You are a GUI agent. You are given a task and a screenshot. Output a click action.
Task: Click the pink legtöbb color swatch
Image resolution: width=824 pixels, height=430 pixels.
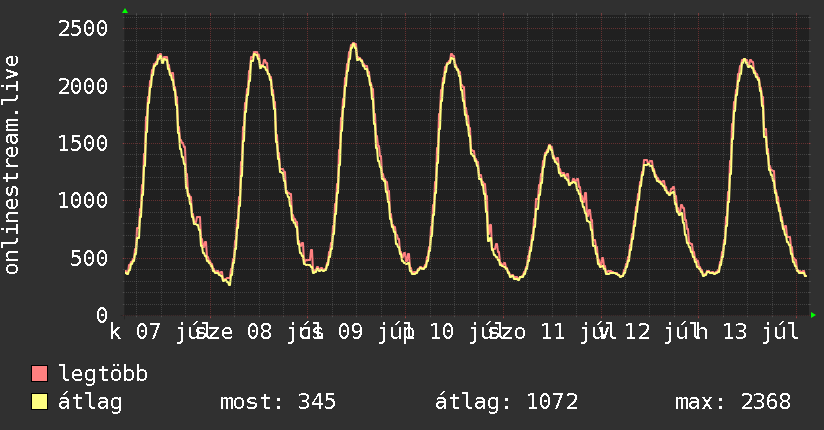point(39,373)
